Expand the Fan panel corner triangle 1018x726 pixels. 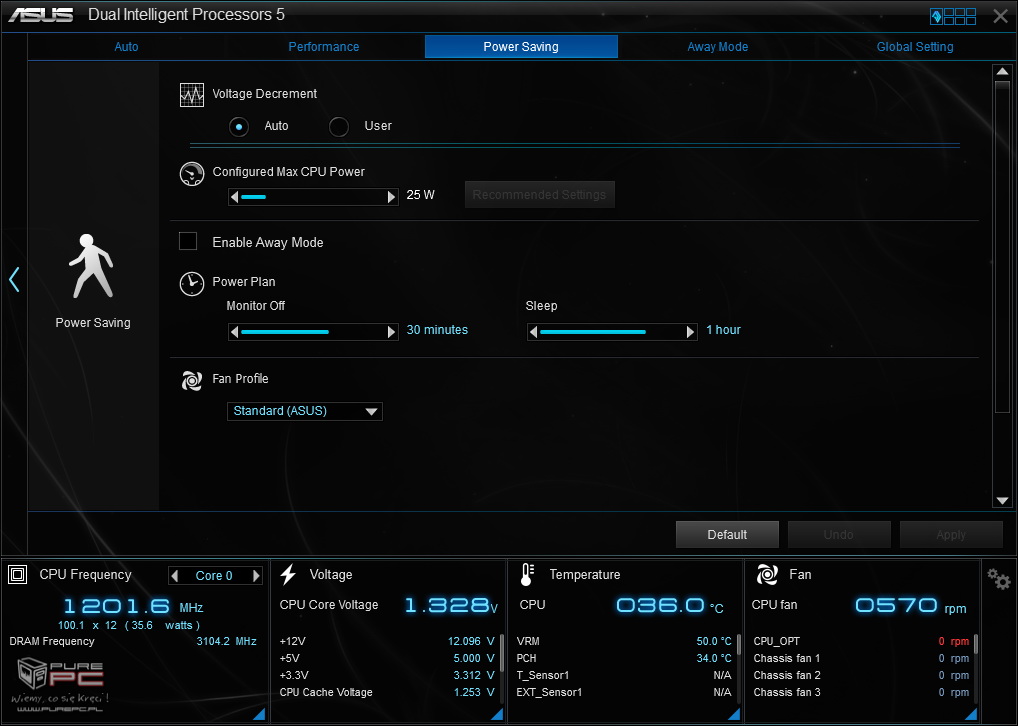pos(971,714)
